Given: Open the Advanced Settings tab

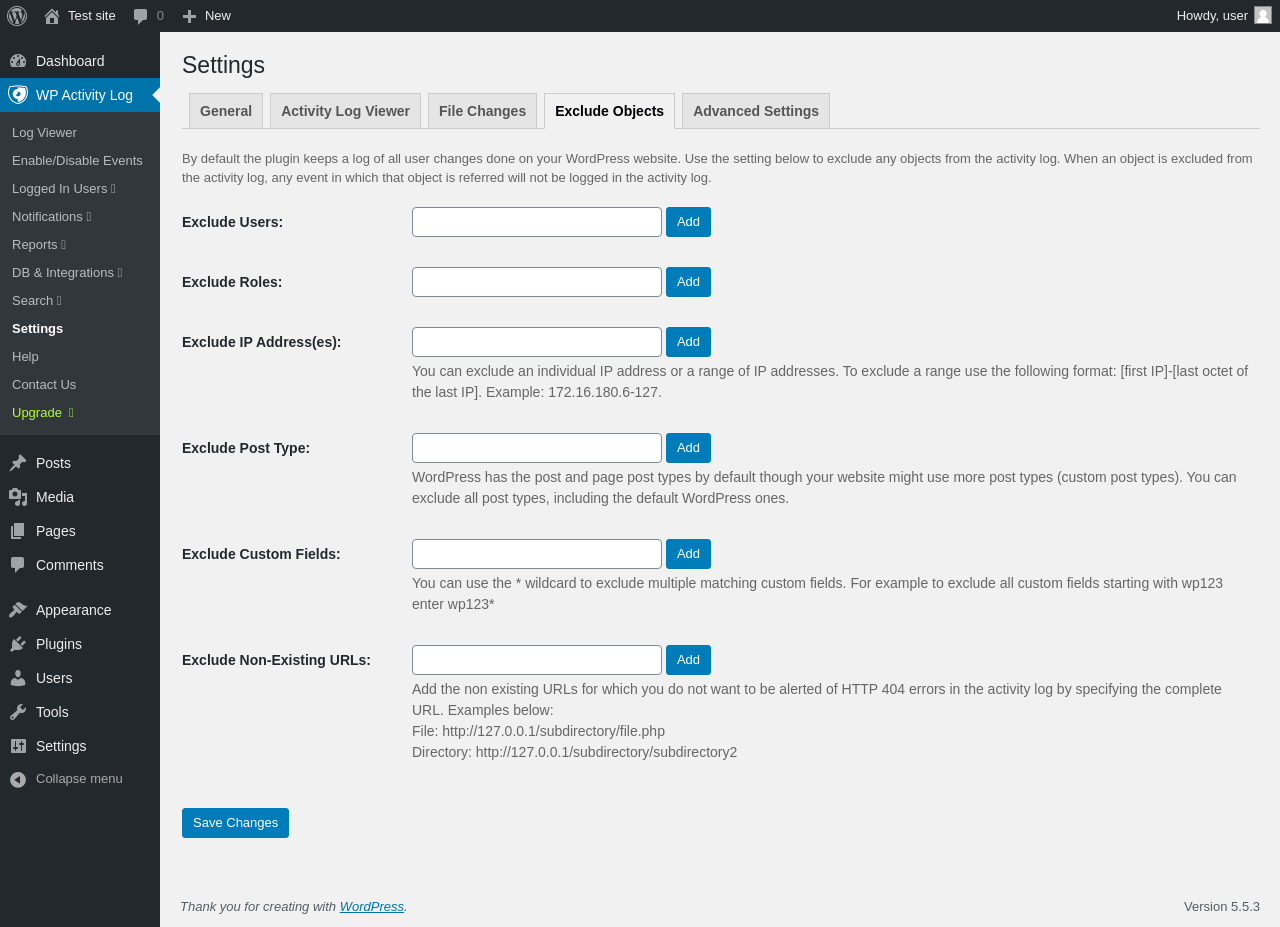Looking at the screenshot, I should pos(756,111).
